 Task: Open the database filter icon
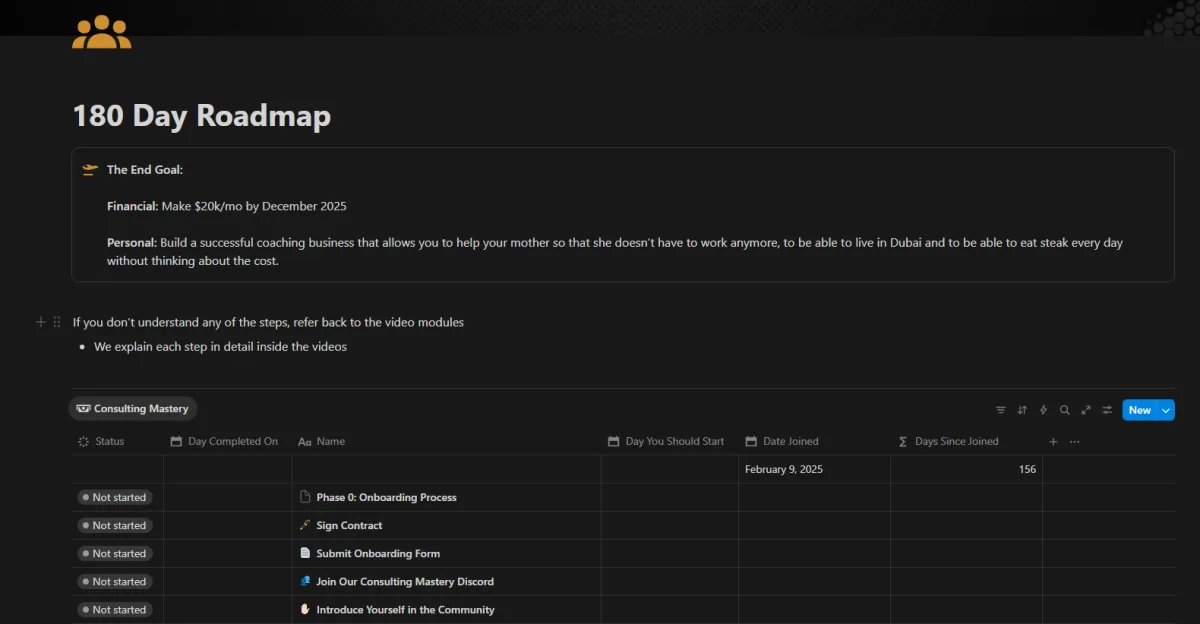1001,410
